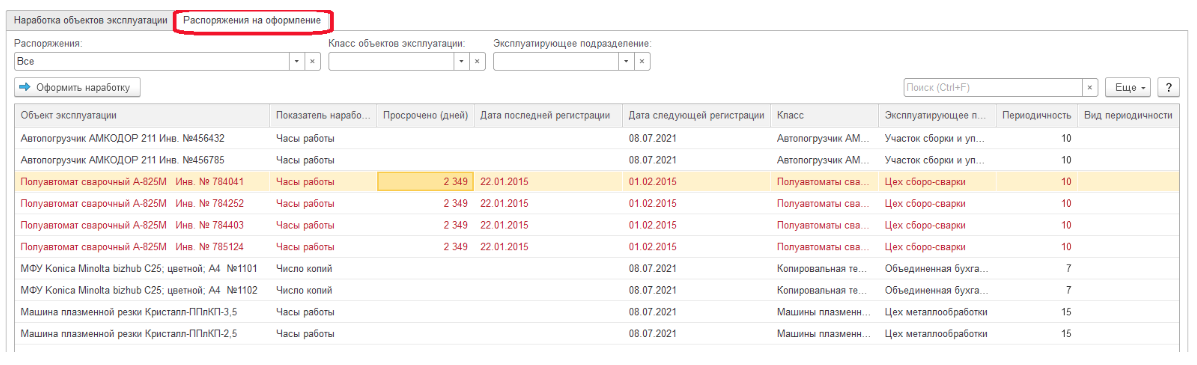Click Объединенная бухга... in МФУ №1101 row
This screenshot has width=1197, height=365.
(x=936, y=269)
